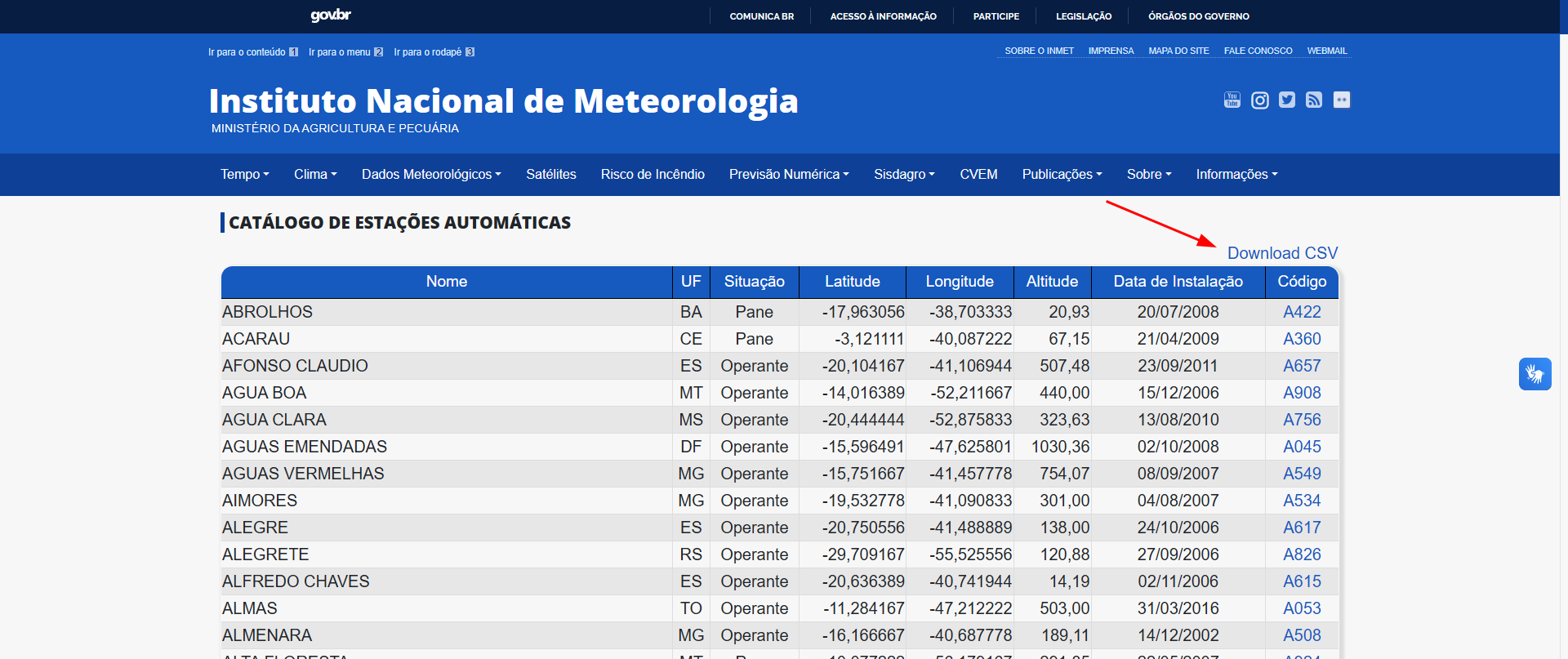1568x659 pixels.
Task: Click the Altitude column header
Action: point(1052,282)
